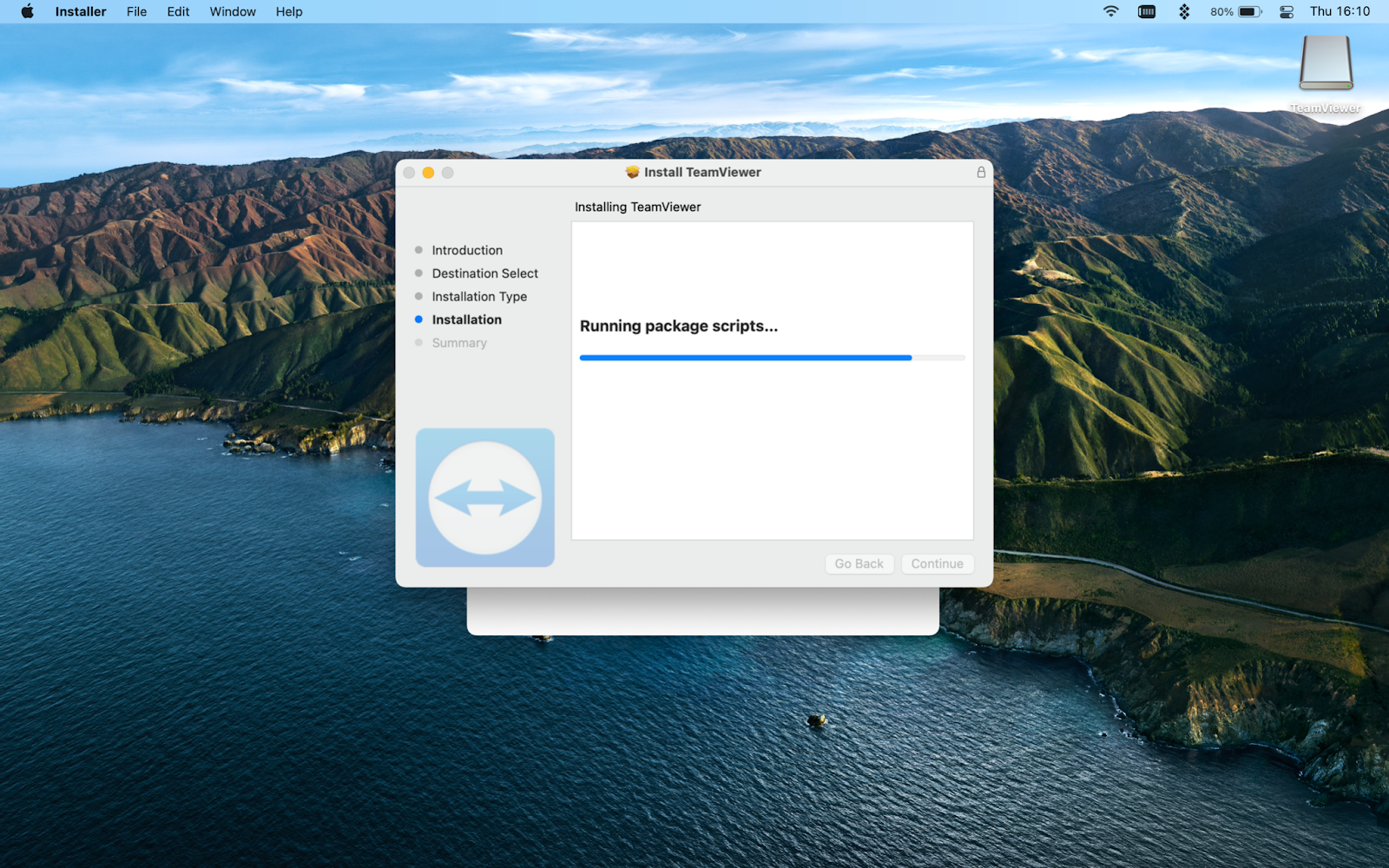Image resolution: width=1389 pixels, height=868 pixels.
Task: Minimize the installer with yellow button
Action: (x=428, y=173)
